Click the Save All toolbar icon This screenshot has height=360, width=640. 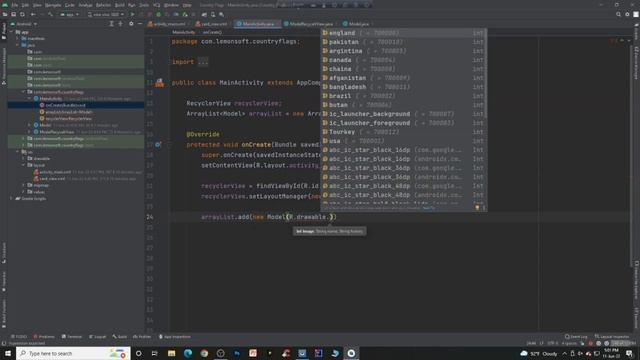(x=13, y=14)
